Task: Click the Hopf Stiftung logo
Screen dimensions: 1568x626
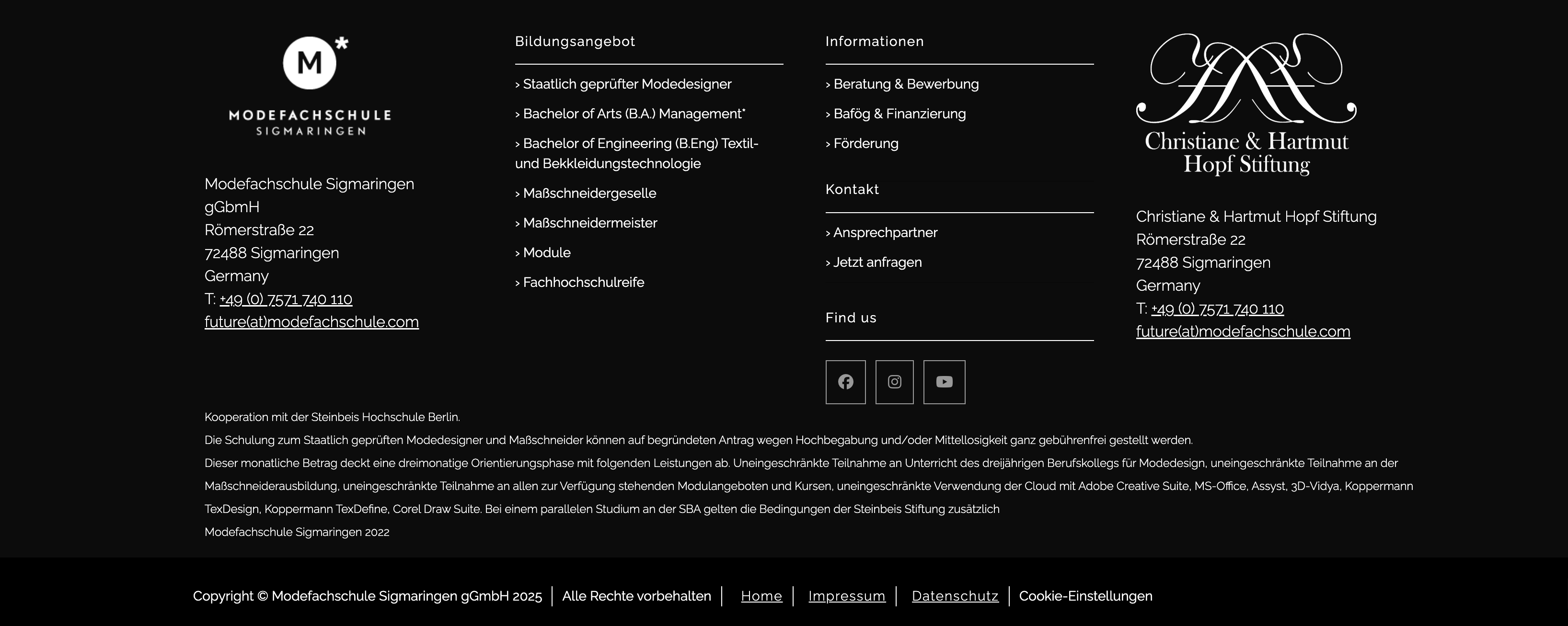Action: tap(1246, 104)
